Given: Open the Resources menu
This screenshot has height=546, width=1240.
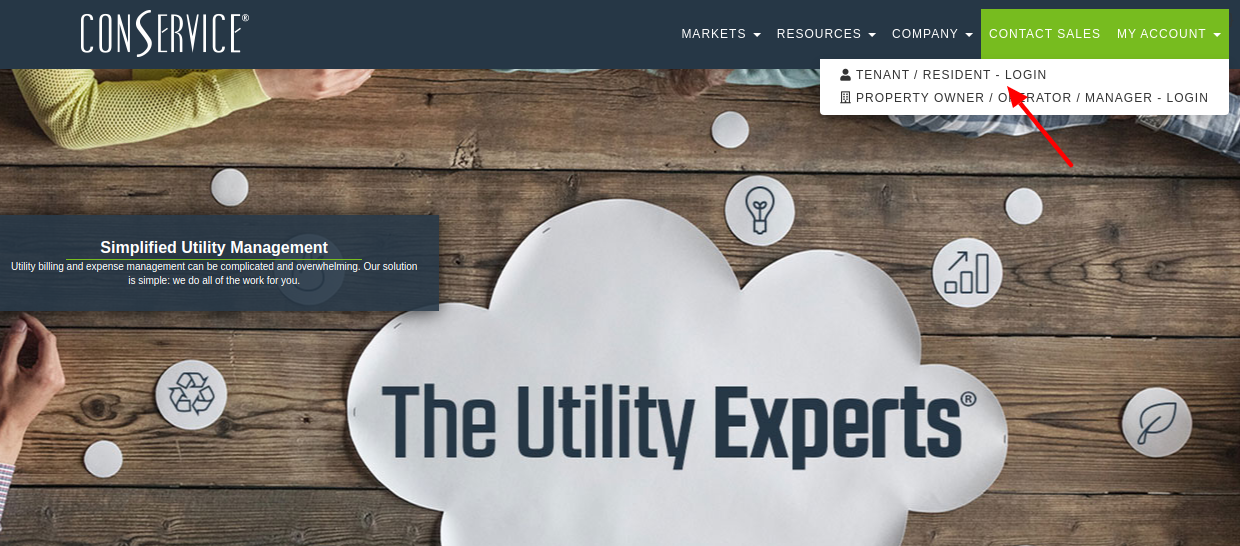Looking at the screenshot, I should tap(826, 34).
